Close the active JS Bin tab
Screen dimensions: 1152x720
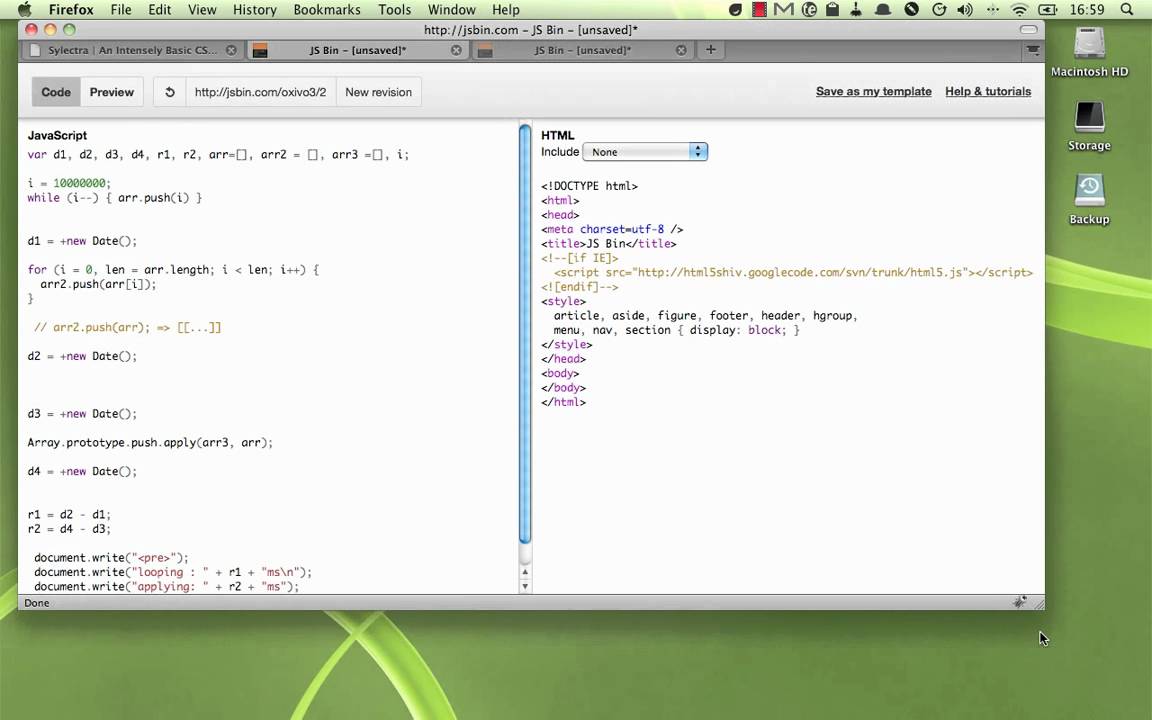[x=456, y=50]
